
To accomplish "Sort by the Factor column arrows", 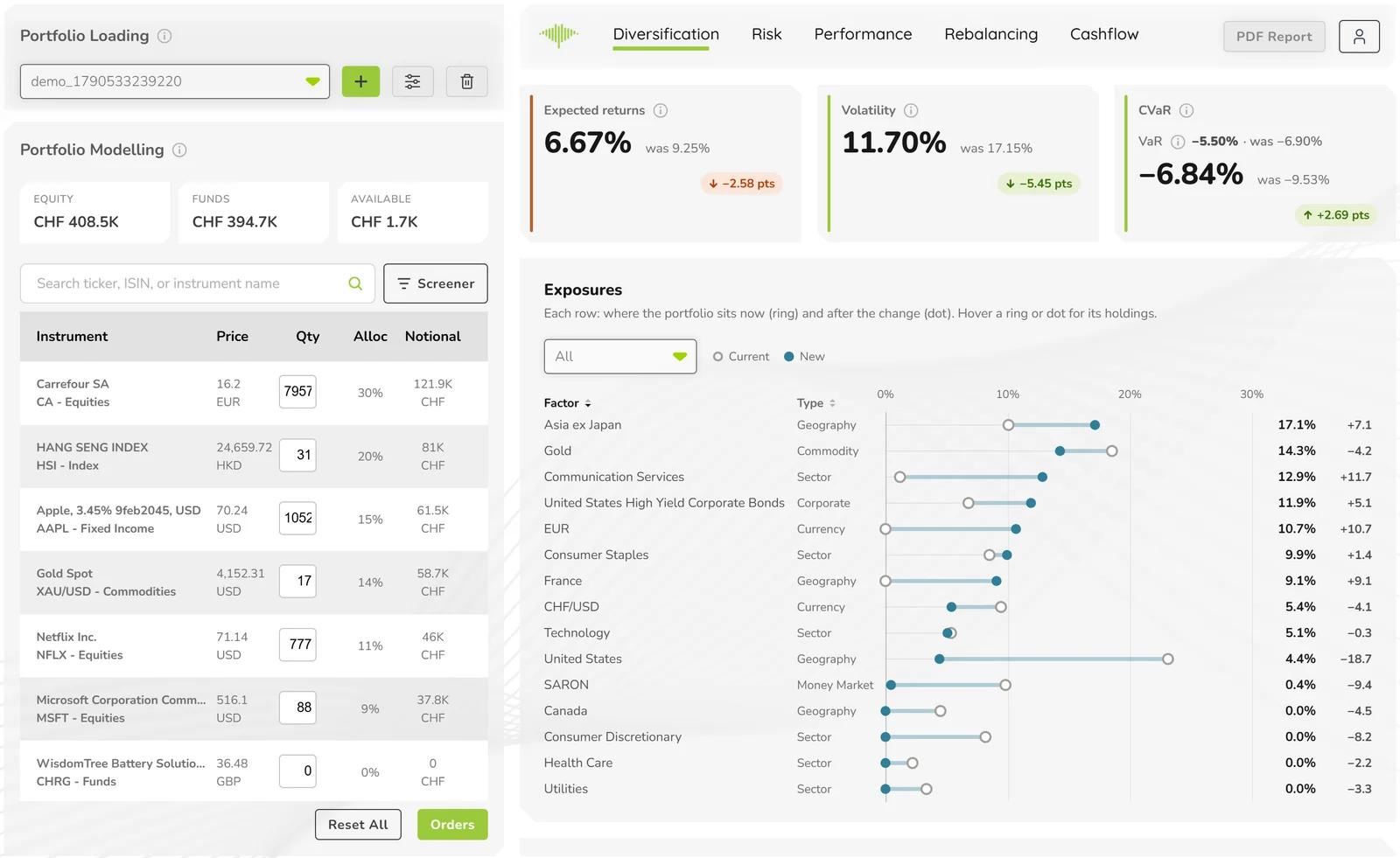I will click(588, 403).
